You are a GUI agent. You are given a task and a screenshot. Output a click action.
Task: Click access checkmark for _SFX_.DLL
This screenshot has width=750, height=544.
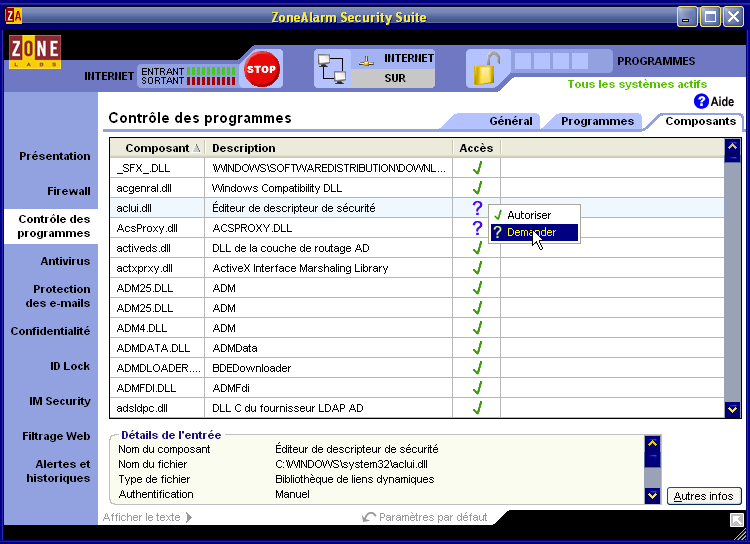click(477, 168)
